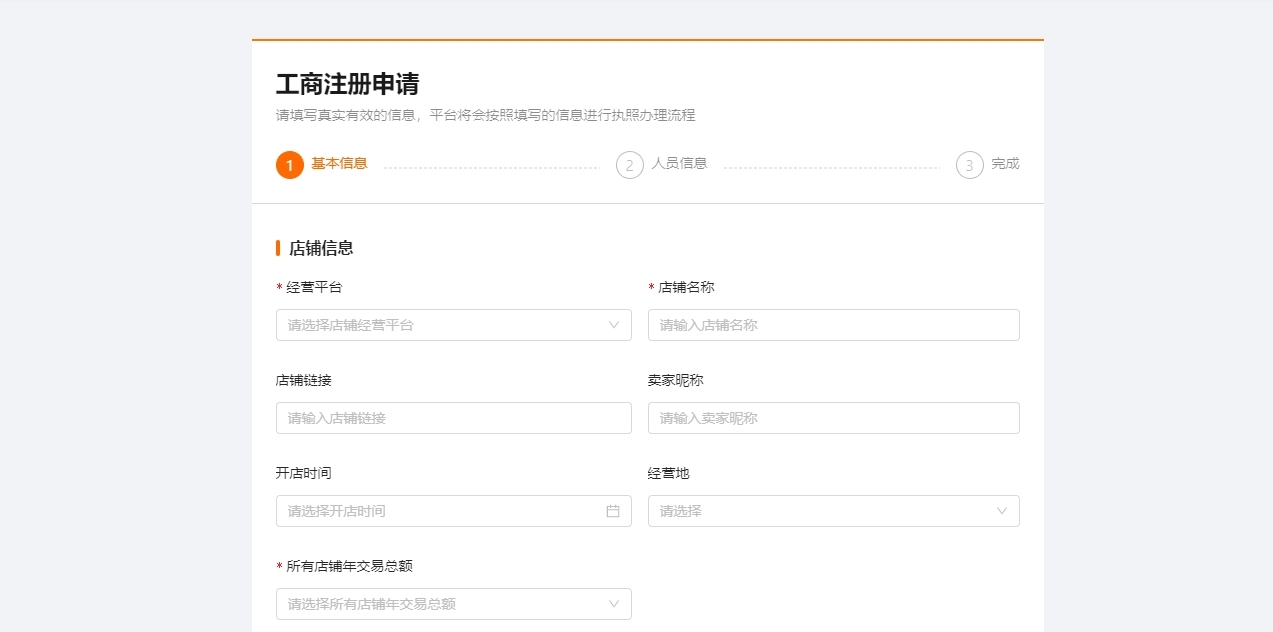Viewport: 1273px width, 632px height.
Task: Select the 基本信息 step label
Action: (x=339, y=164)
